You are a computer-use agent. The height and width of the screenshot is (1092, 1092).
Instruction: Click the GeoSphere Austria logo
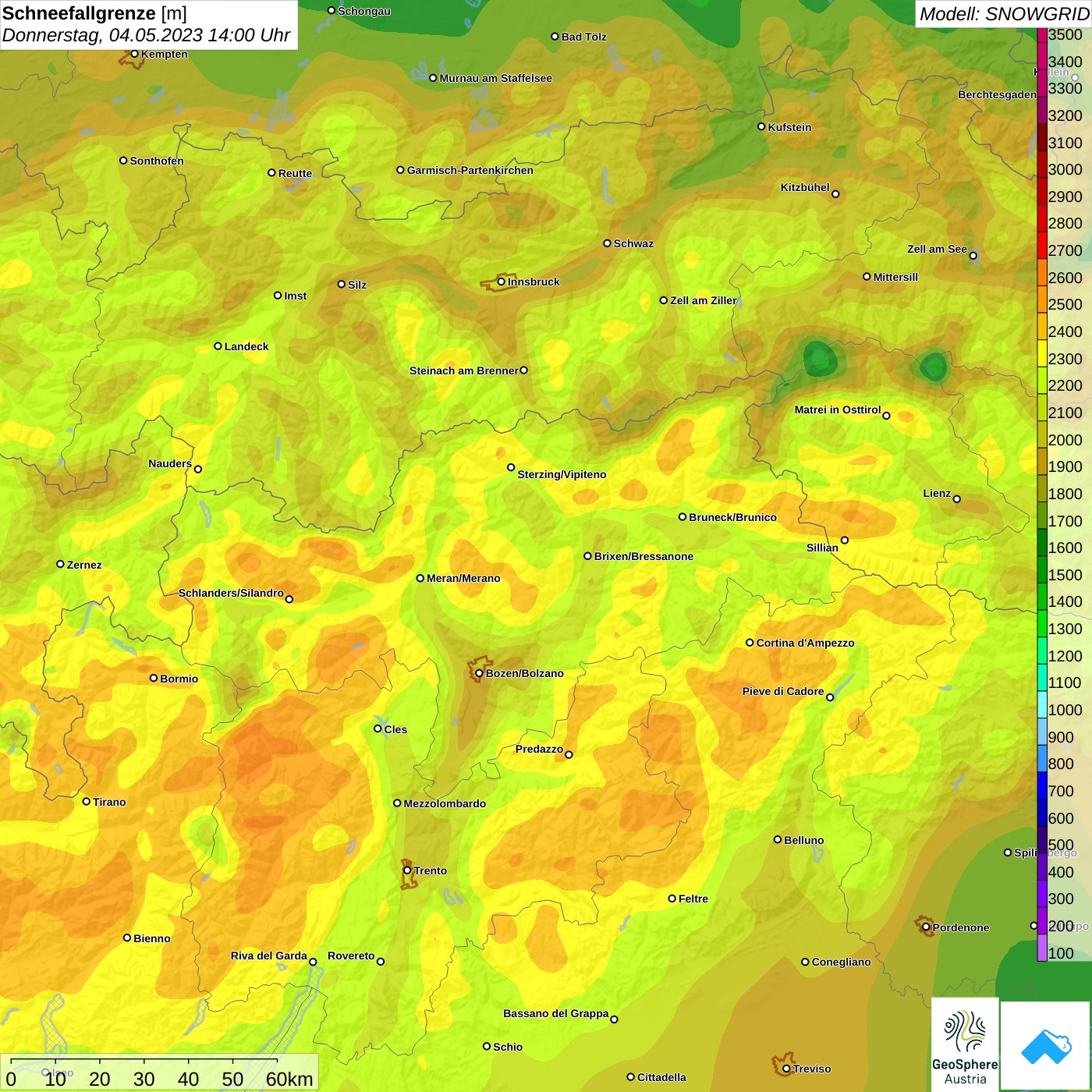tap(965, 1045)
